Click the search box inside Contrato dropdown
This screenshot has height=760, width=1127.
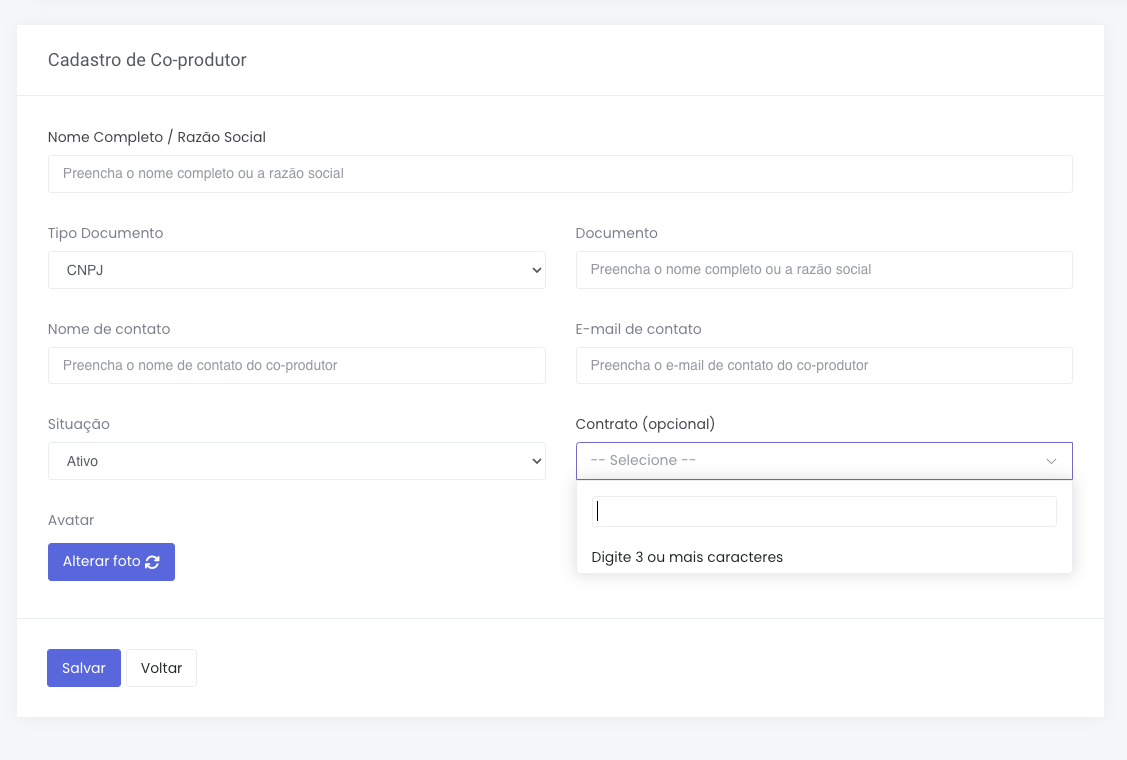click(x=824, y=512)
